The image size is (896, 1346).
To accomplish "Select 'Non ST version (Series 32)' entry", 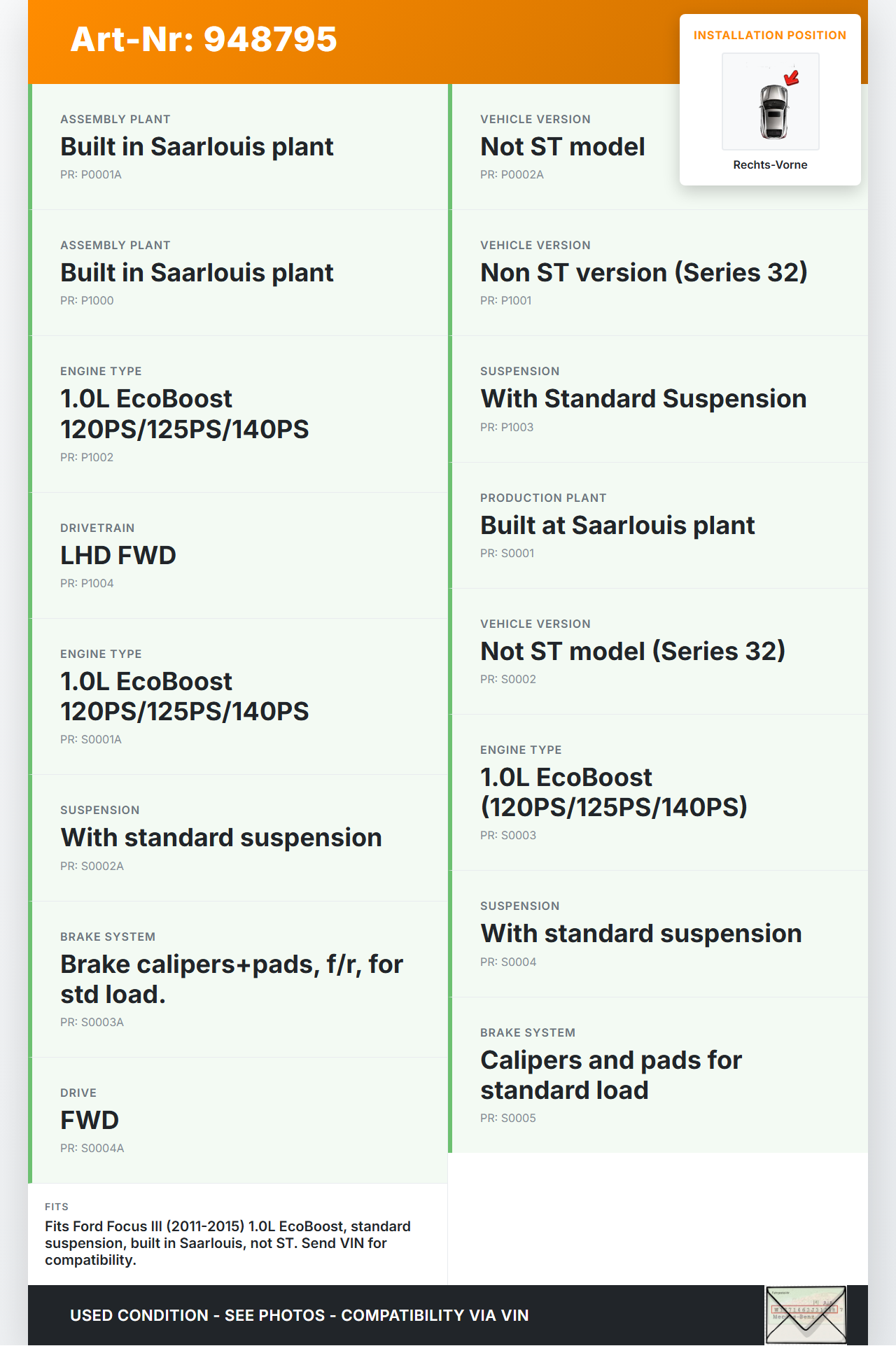I will [x=643, y=273].
